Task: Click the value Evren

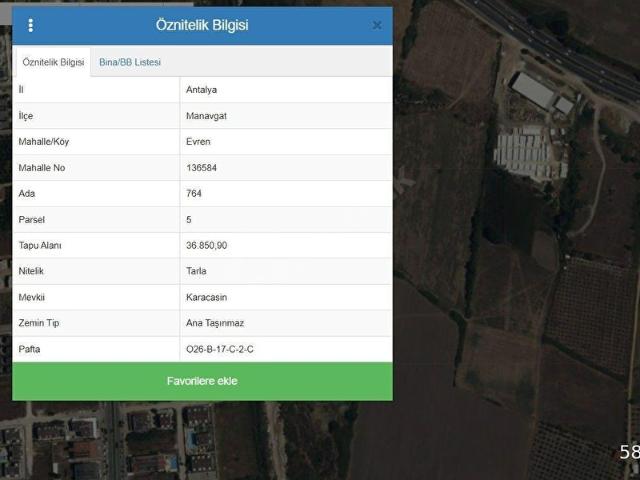Action: tap(198, 142)
